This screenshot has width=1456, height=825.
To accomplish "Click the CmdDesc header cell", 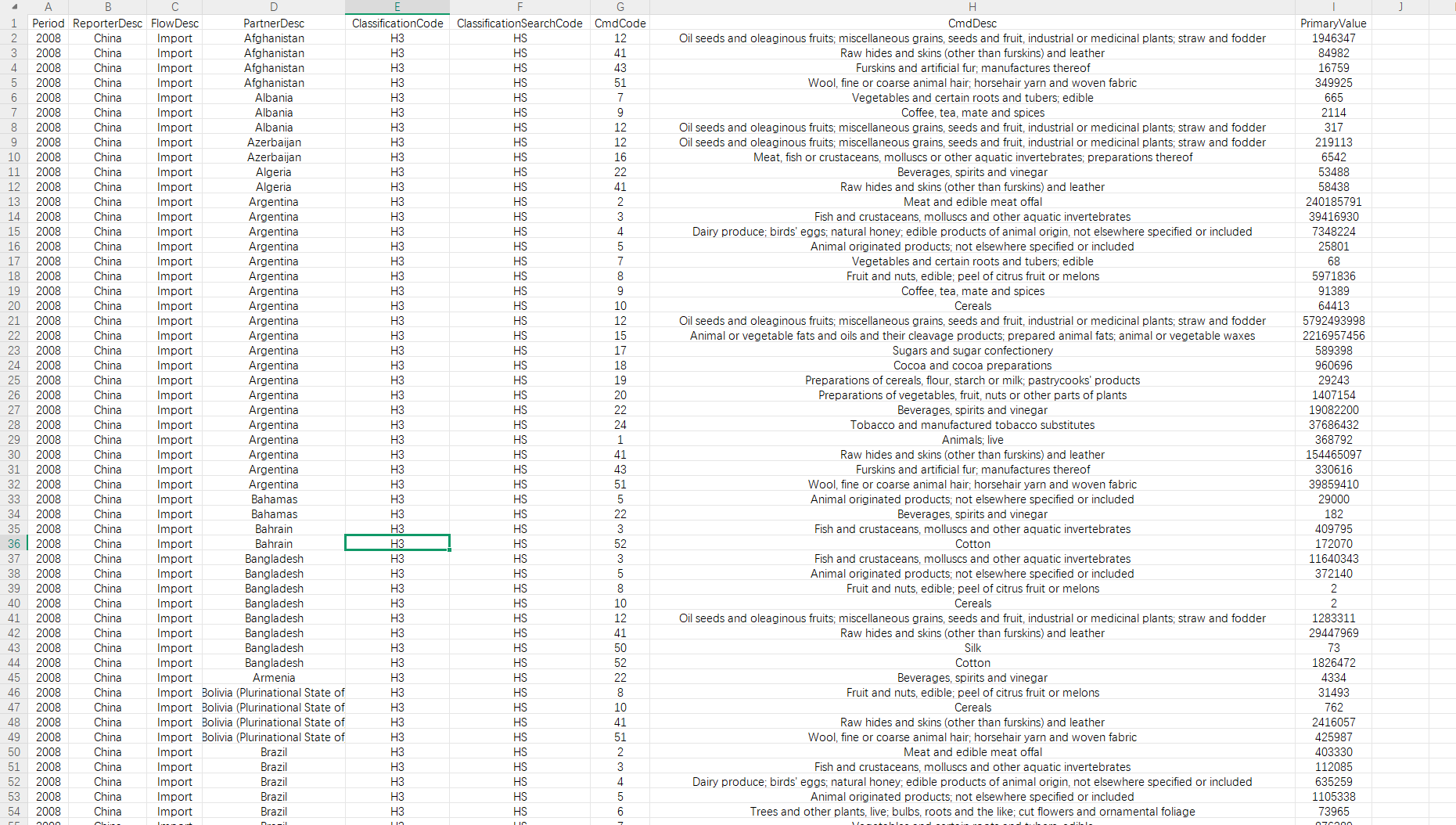I will coord(972,23).
